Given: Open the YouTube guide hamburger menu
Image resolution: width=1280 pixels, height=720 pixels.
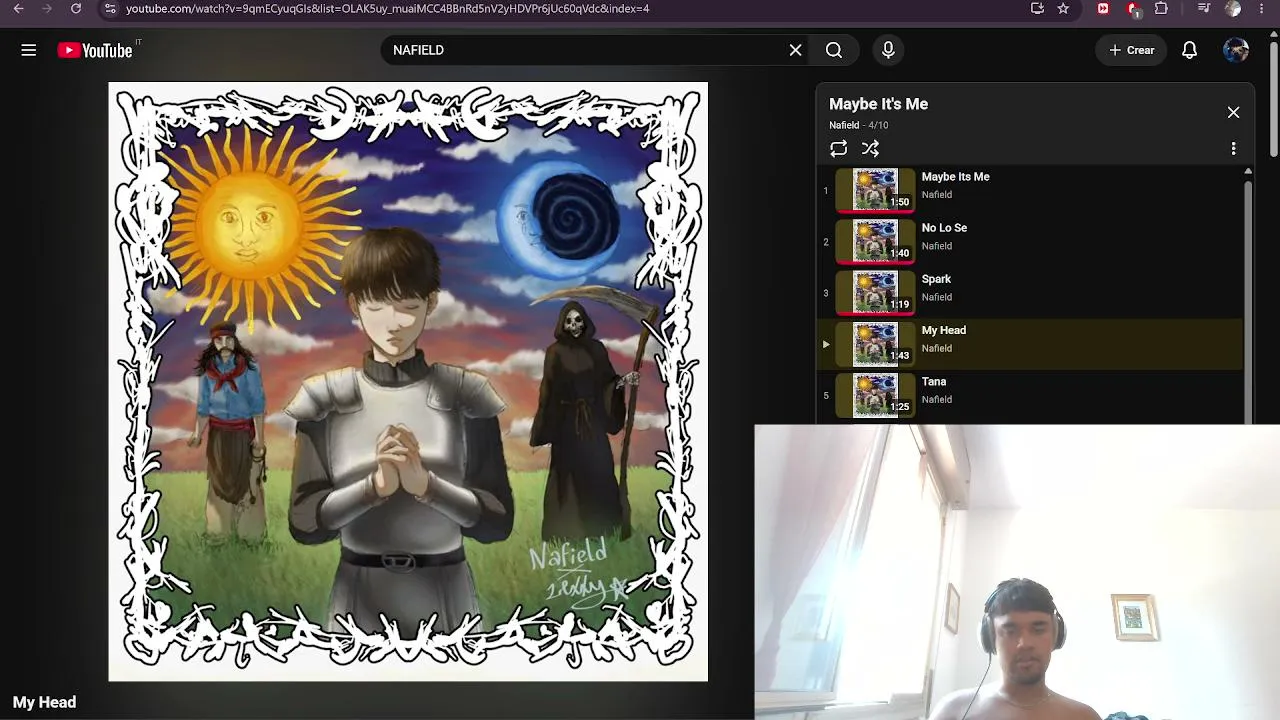Looking at the screenshot, I should pyautogui.click(x=29, y=50).
